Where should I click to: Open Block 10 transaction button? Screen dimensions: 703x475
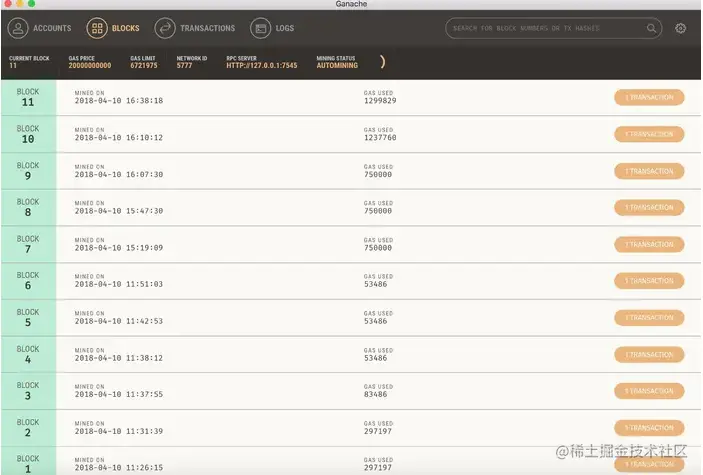coord(649,134)
